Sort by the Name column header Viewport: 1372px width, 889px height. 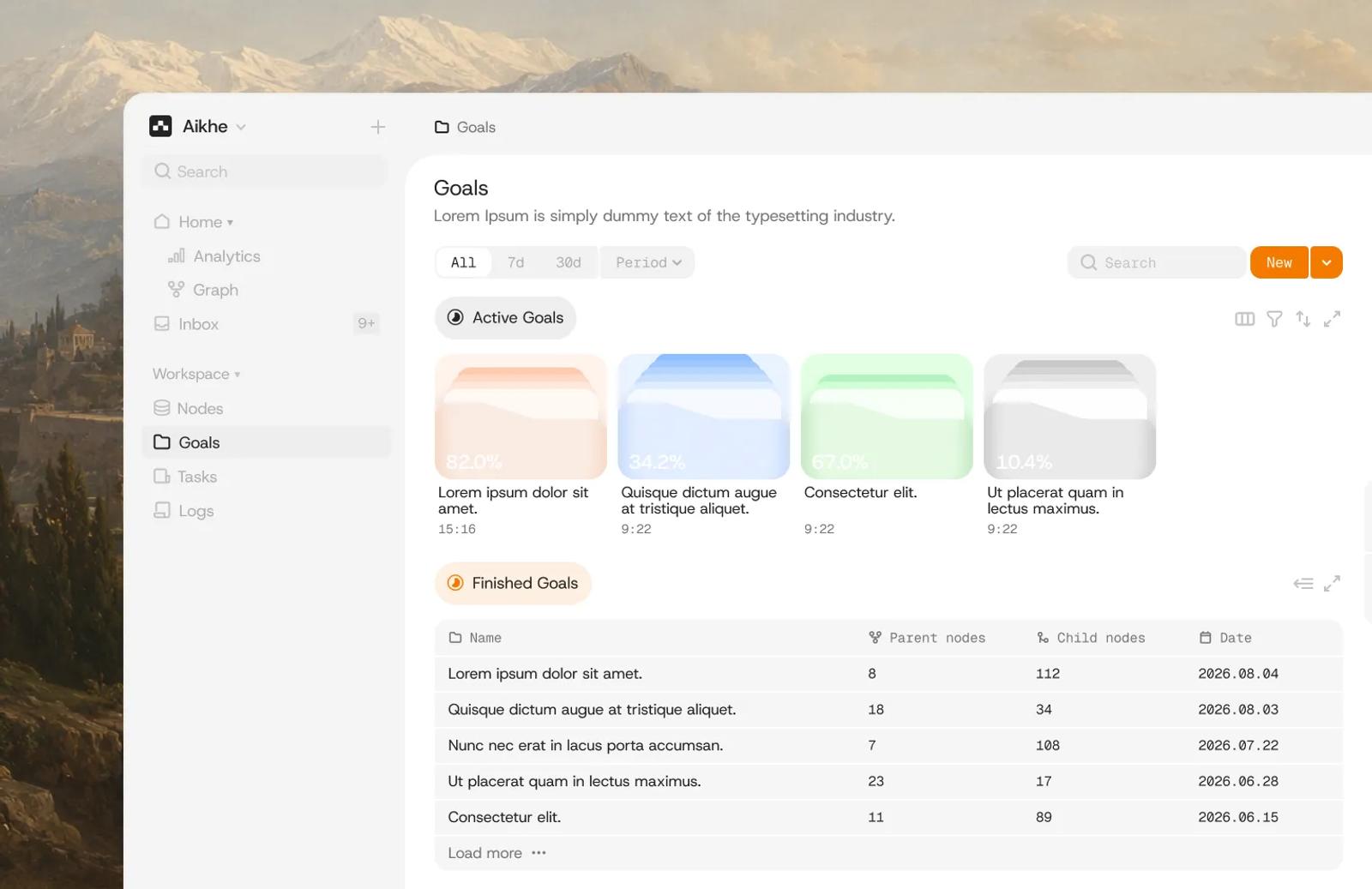pos(475,638)
